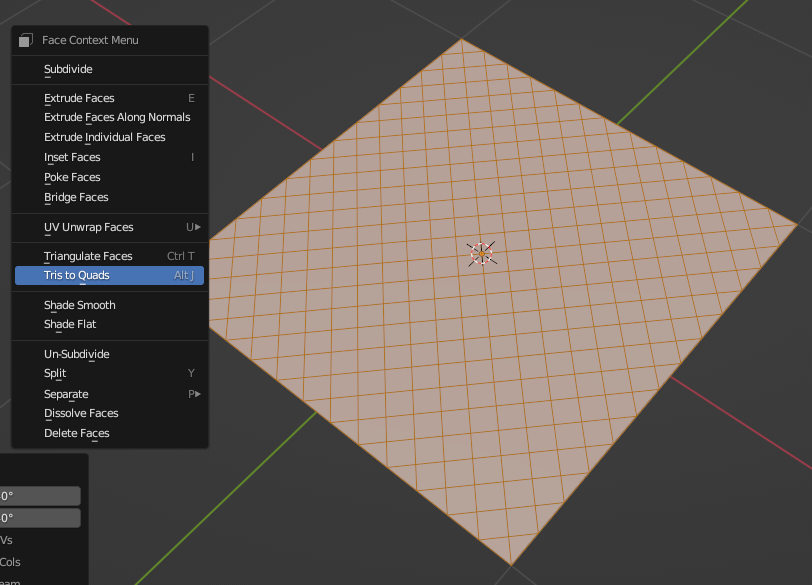The height and width of the screenshot is (585, 812).
Task: Apply Shade Smooth from menu
Action: (109, 305)
